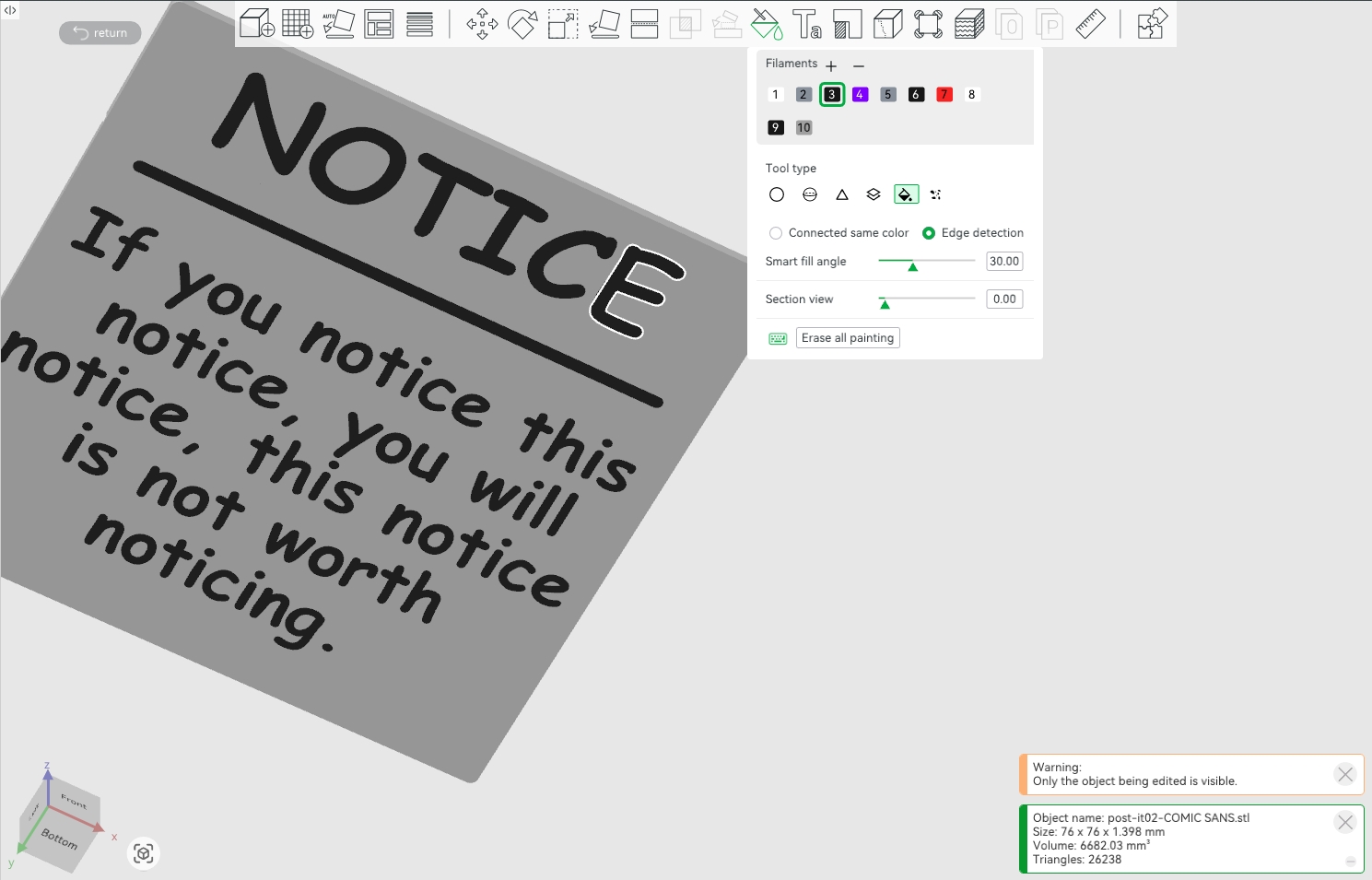Click the Add plate grid icon
The width and height of the screenshot is (1372, 880).
(298, 23)
